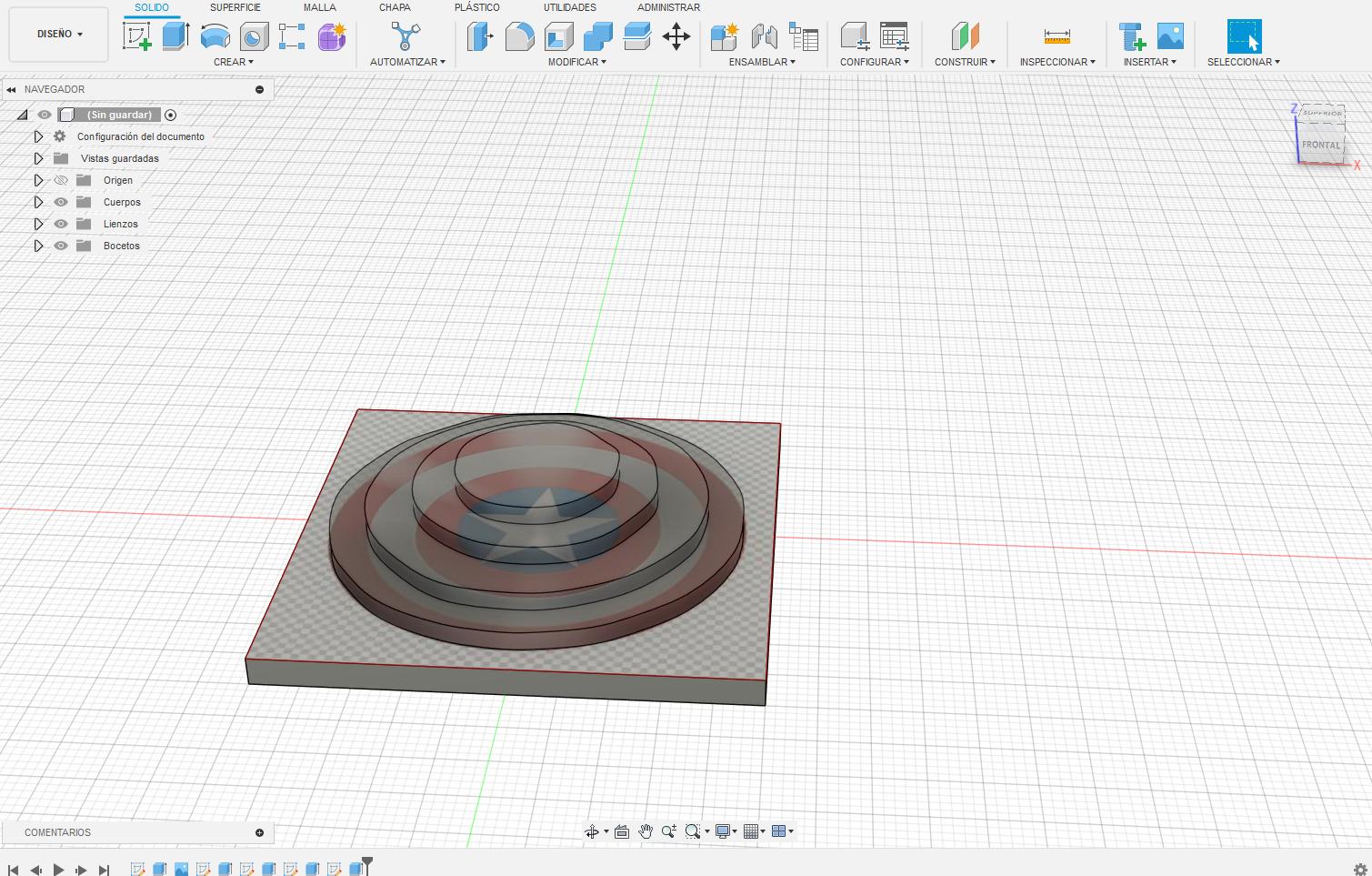Play the timeline history
This screenshot has width=1372, height=876.
pyautogui.click(x=58, y=870)
